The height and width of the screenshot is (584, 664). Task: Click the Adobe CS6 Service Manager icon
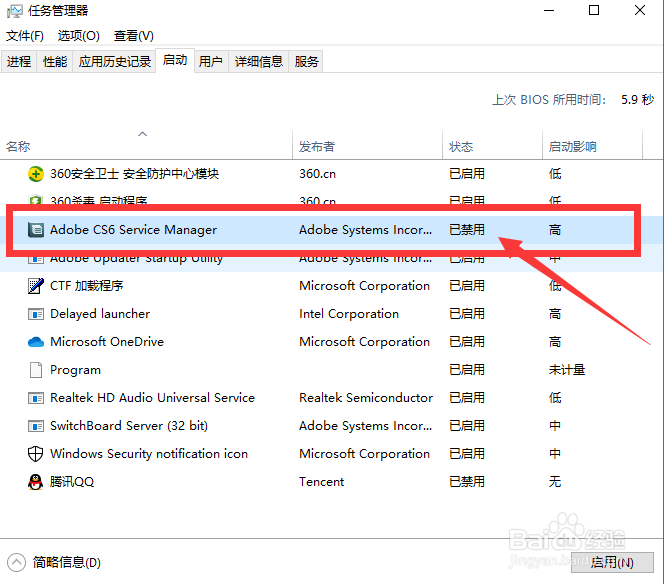pos(36,230)
